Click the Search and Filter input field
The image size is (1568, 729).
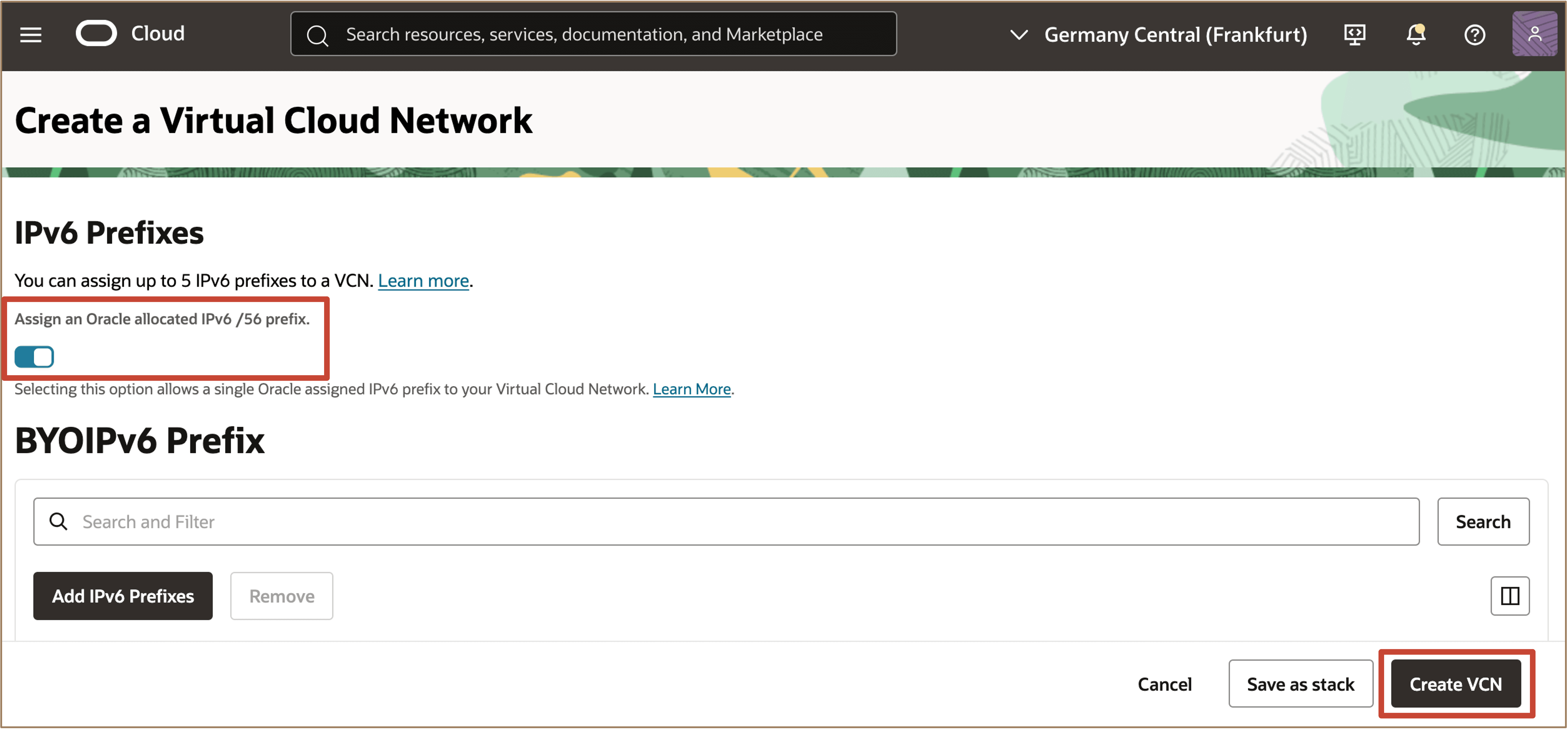tap(743, 522)
